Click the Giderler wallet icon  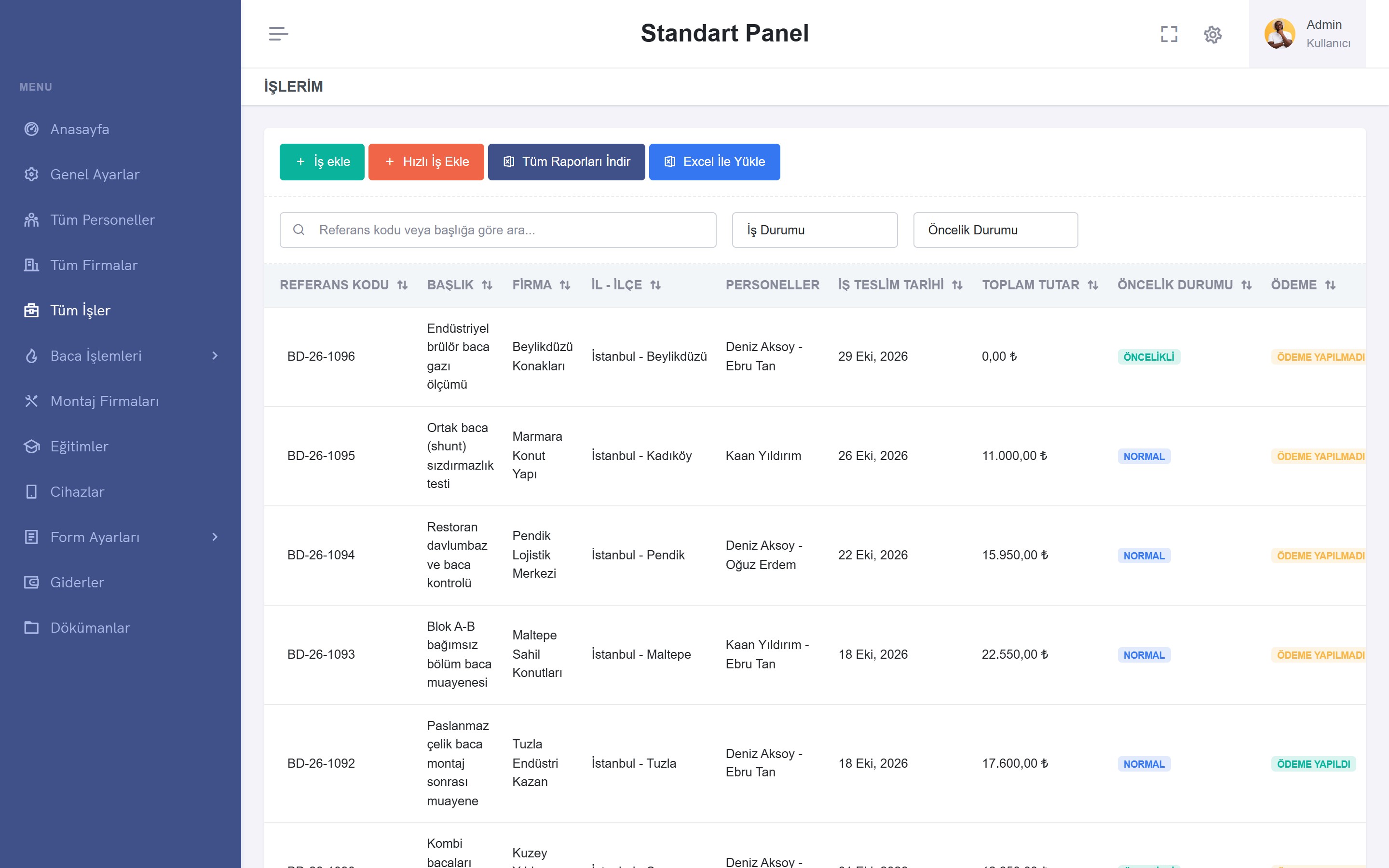coord(31,583)
